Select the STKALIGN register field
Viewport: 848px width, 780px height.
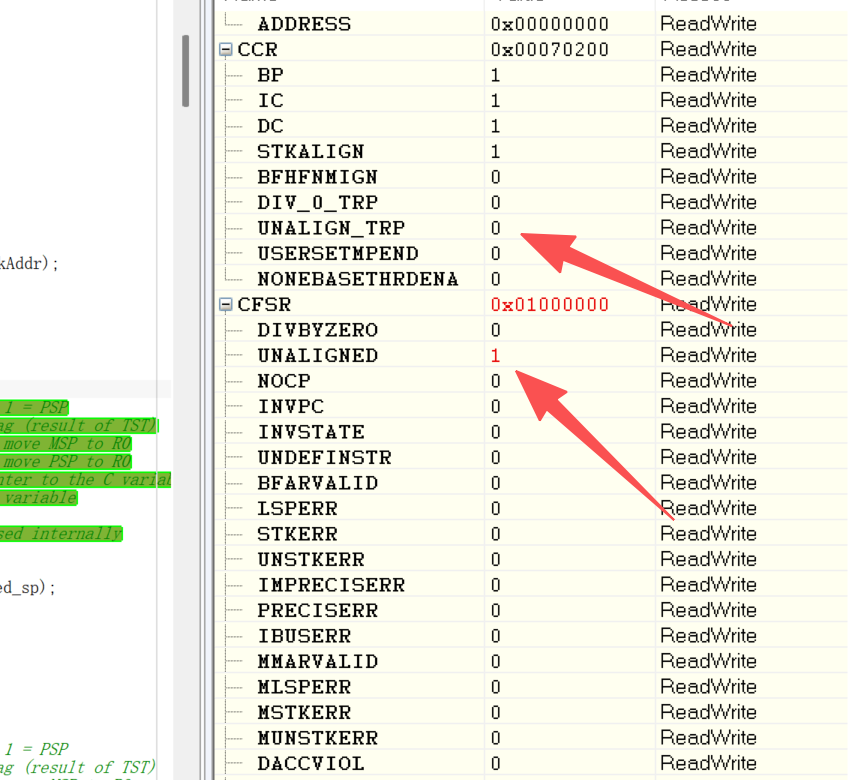point(310,151)
